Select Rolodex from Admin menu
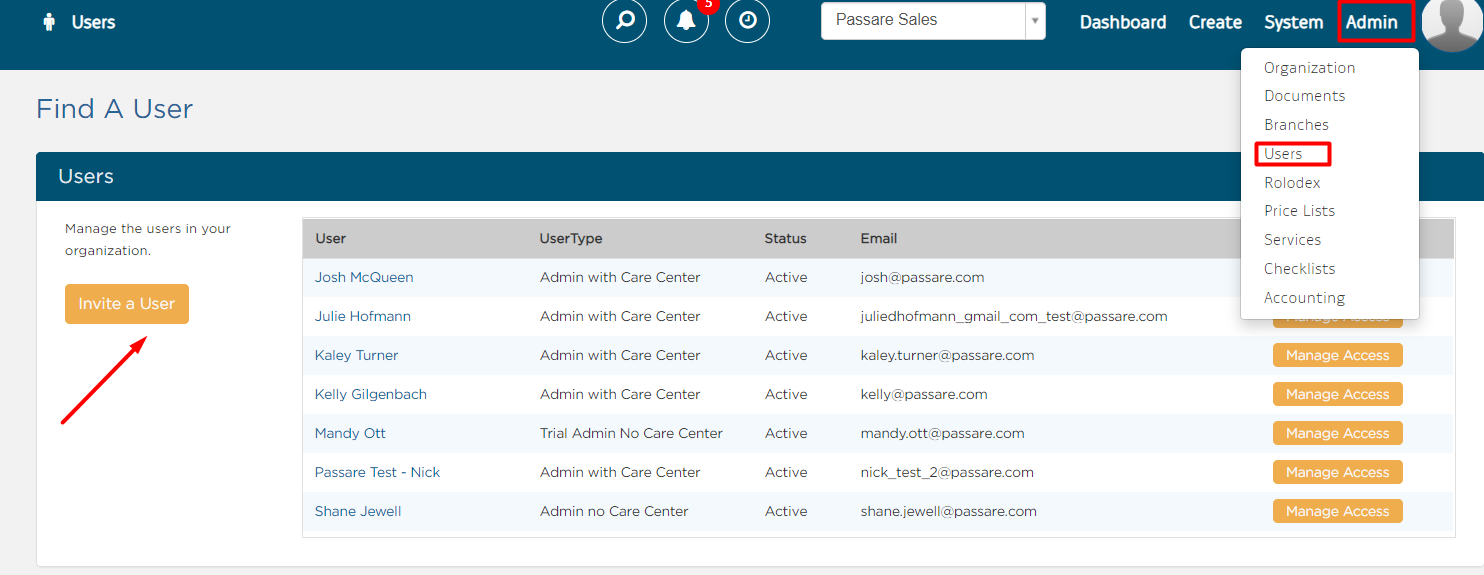The image size is (1484, 575). (x=1292, y=183)
